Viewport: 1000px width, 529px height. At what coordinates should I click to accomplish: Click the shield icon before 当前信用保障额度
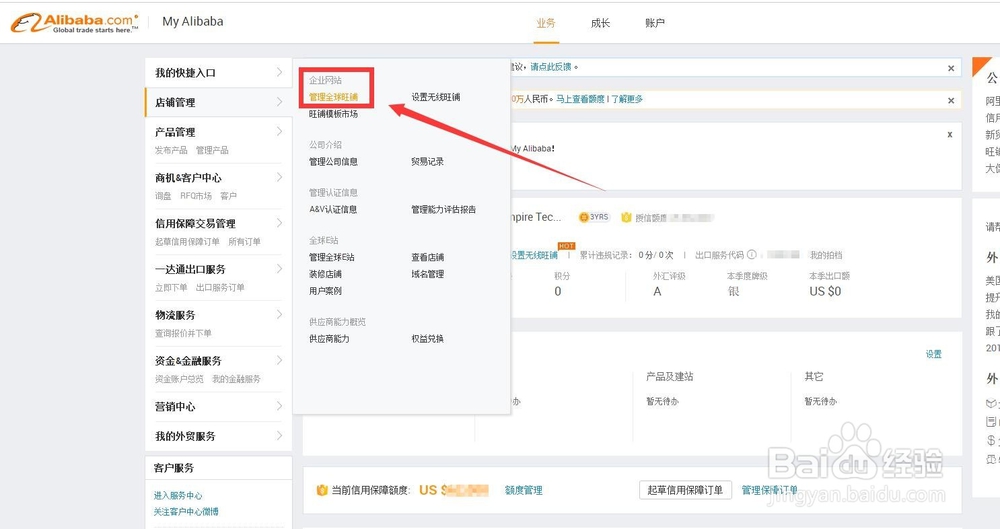[322, 490]
